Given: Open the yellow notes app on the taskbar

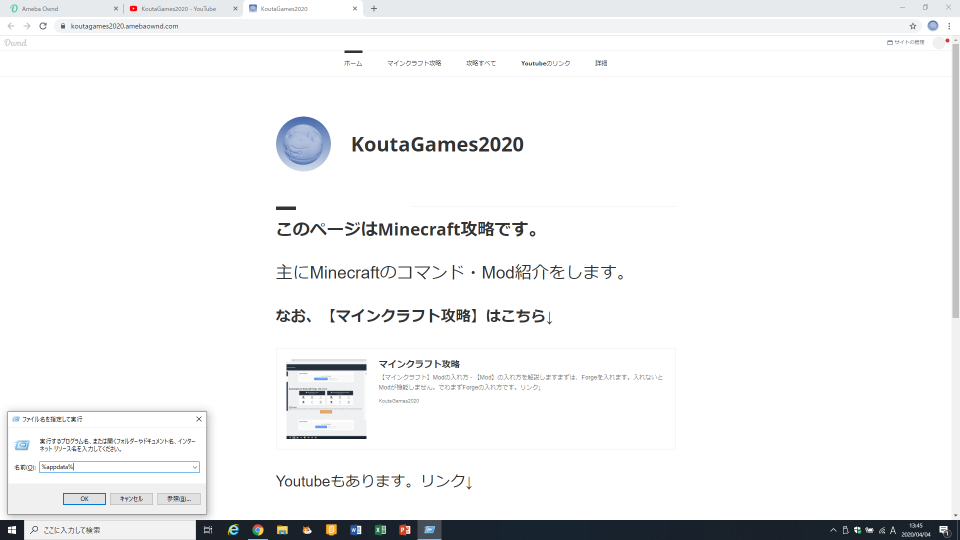Looking at the screenshot, I should 331,530.
